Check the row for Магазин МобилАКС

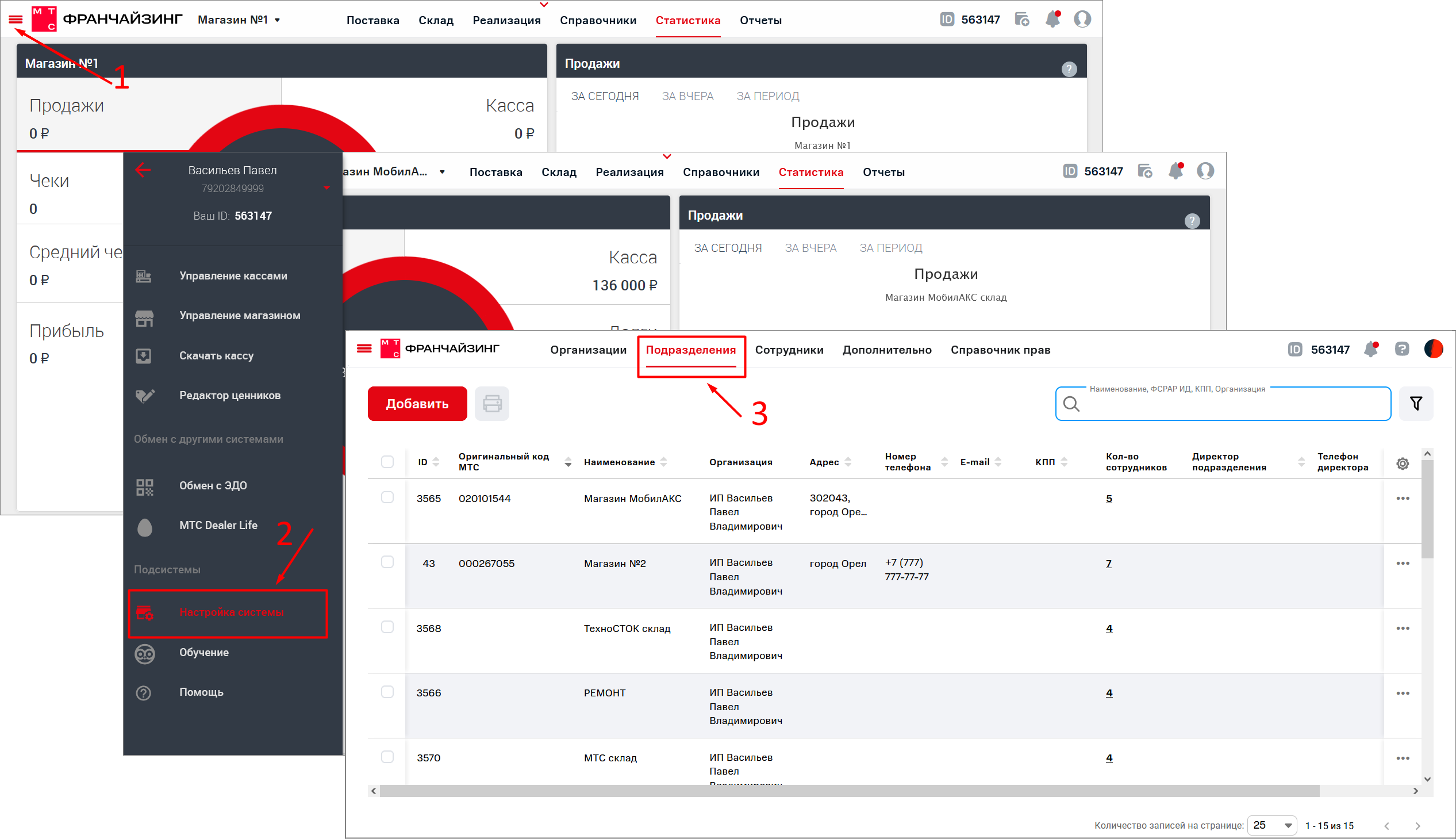387,498
